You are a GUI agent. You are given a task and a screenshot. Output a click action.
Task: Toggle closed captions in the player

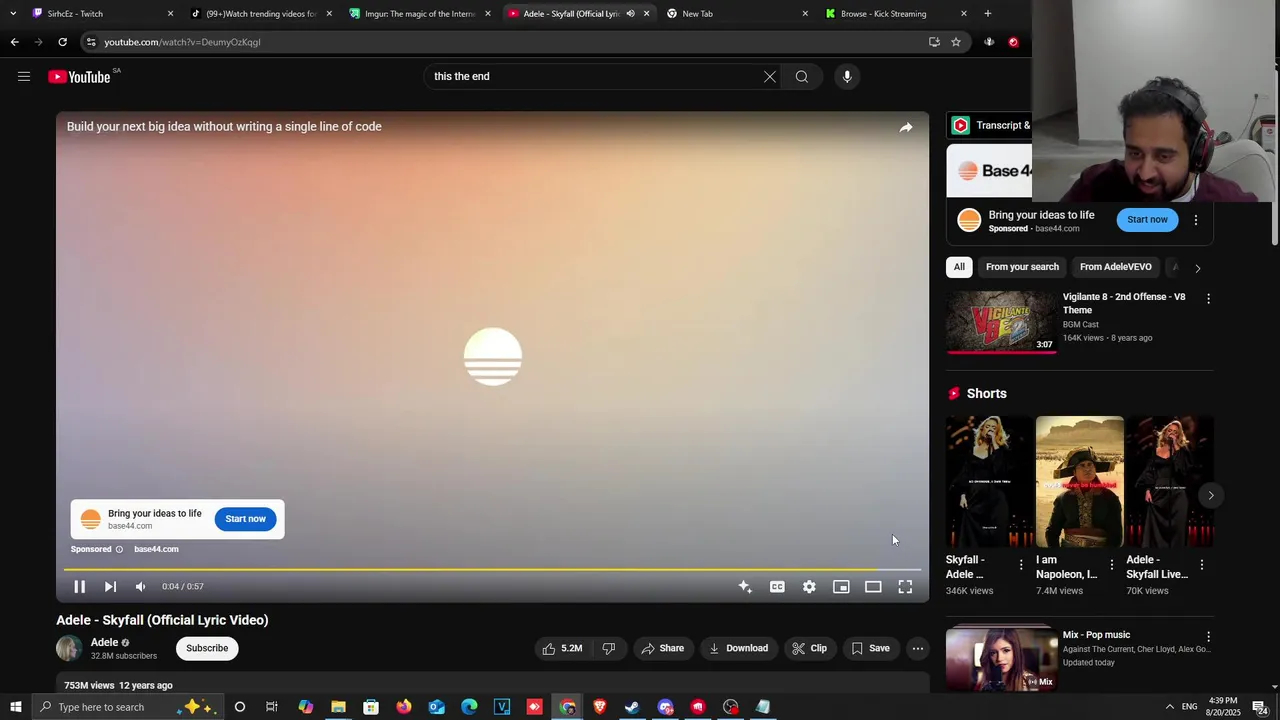pos(777,587)
